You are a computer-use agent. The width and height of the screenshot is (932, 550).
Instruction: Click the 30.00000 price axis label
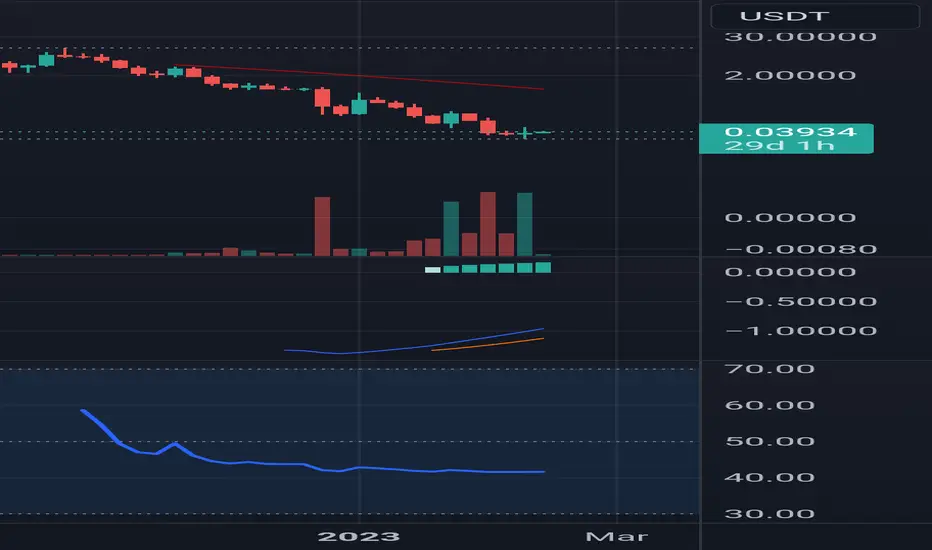pos(801,37)
